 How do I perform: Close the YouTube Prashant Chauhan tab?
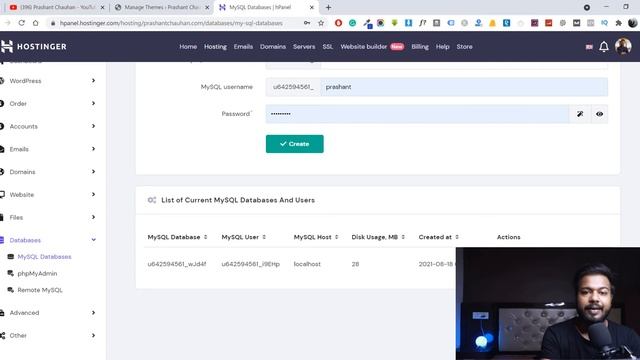pos(102,7)
